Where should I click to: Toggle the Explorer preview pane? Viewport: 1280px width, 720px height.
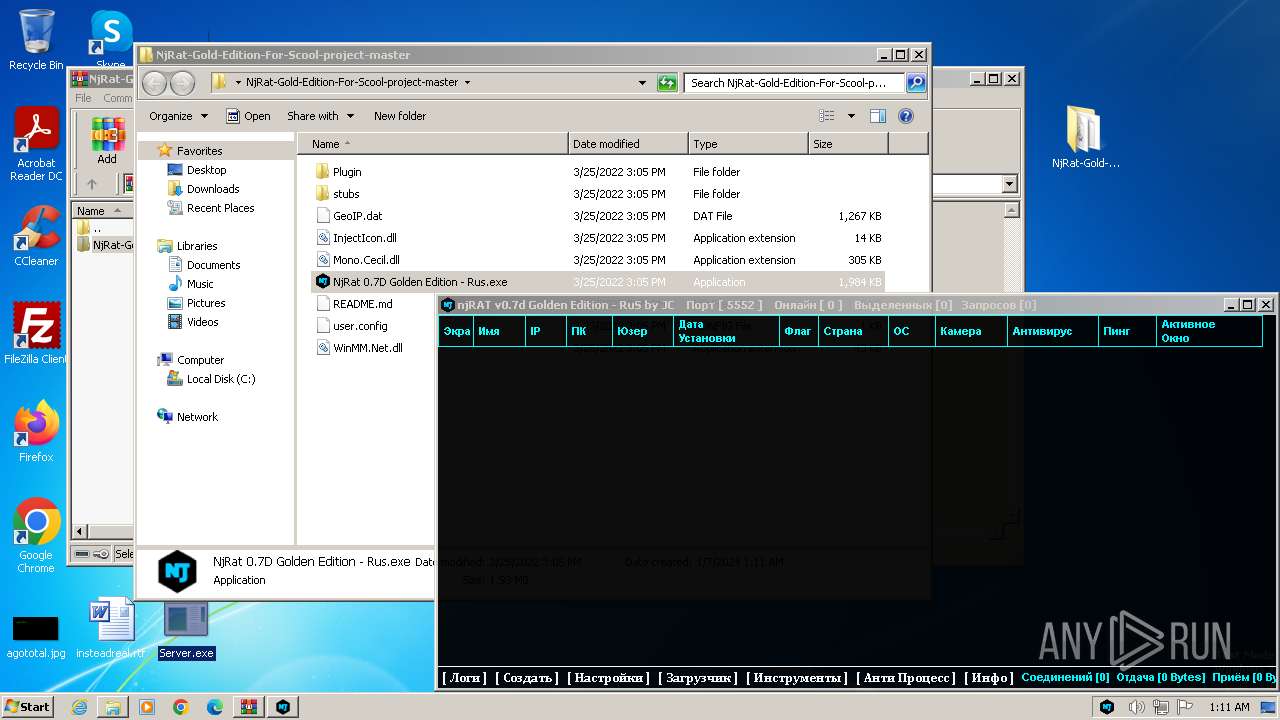pos(877,116)
